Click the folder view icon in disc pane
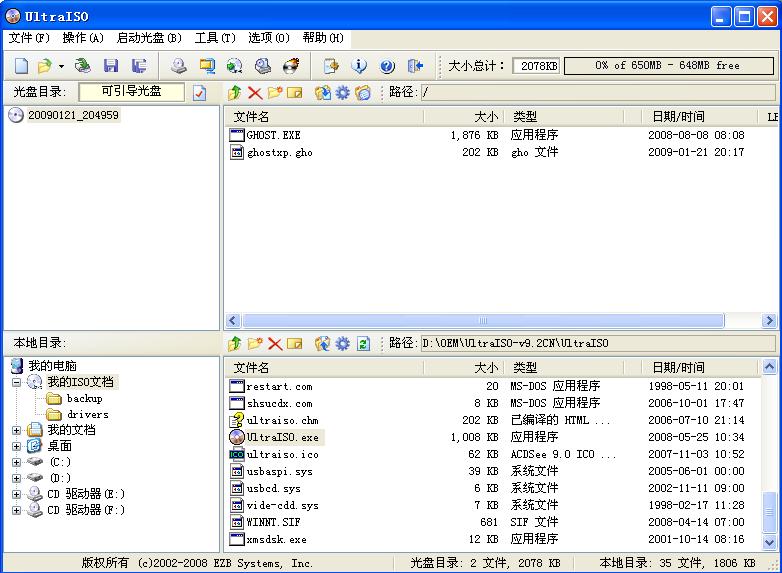 point(363,92)
